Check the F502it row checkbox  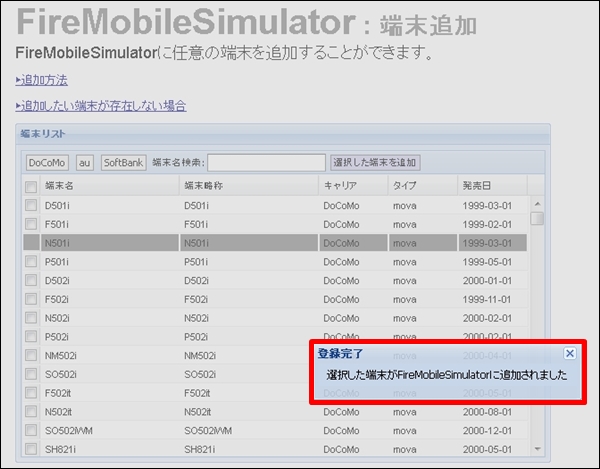pyautogui.click(x=31, y=392)
